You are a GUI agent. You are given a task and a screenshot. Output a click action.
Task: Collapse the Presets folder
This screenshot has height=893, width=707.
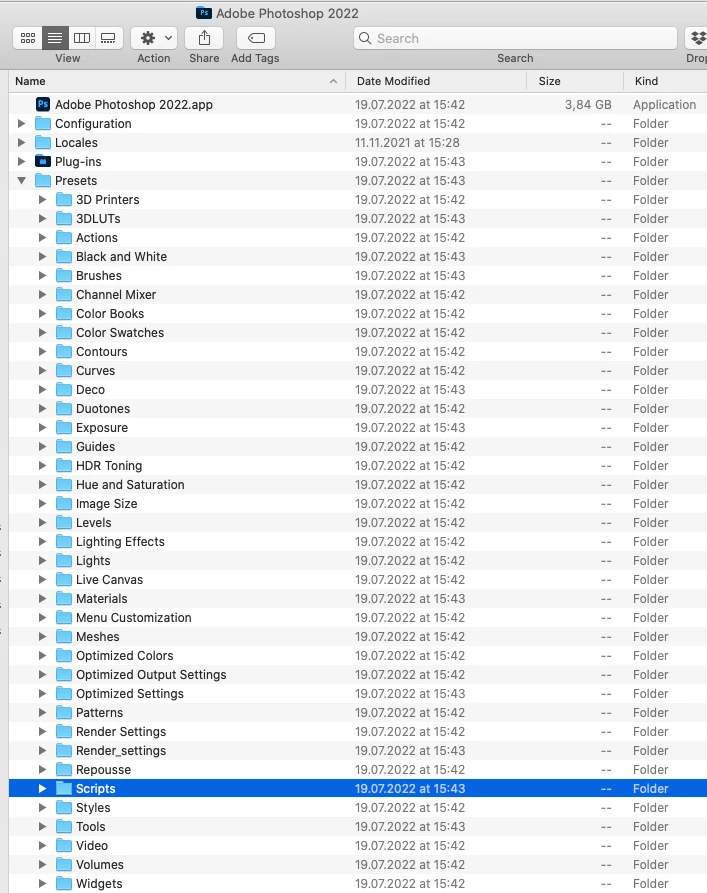pos(22,181)
